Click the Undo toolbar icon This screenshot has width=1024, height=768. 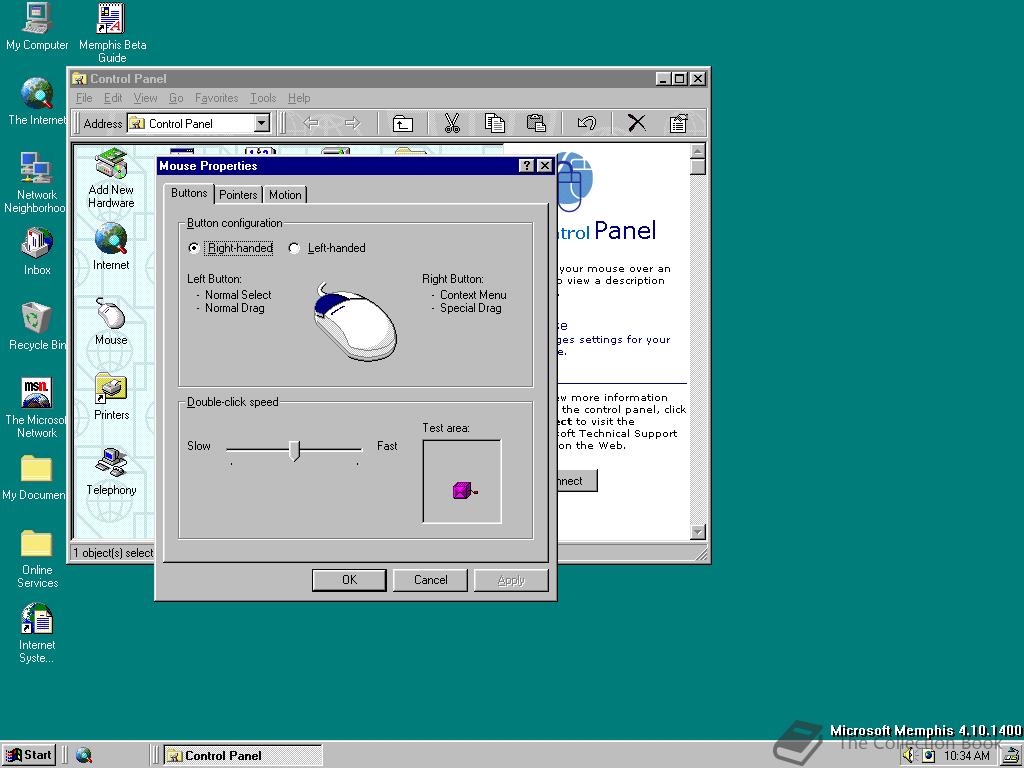click(x=587, y=123)
